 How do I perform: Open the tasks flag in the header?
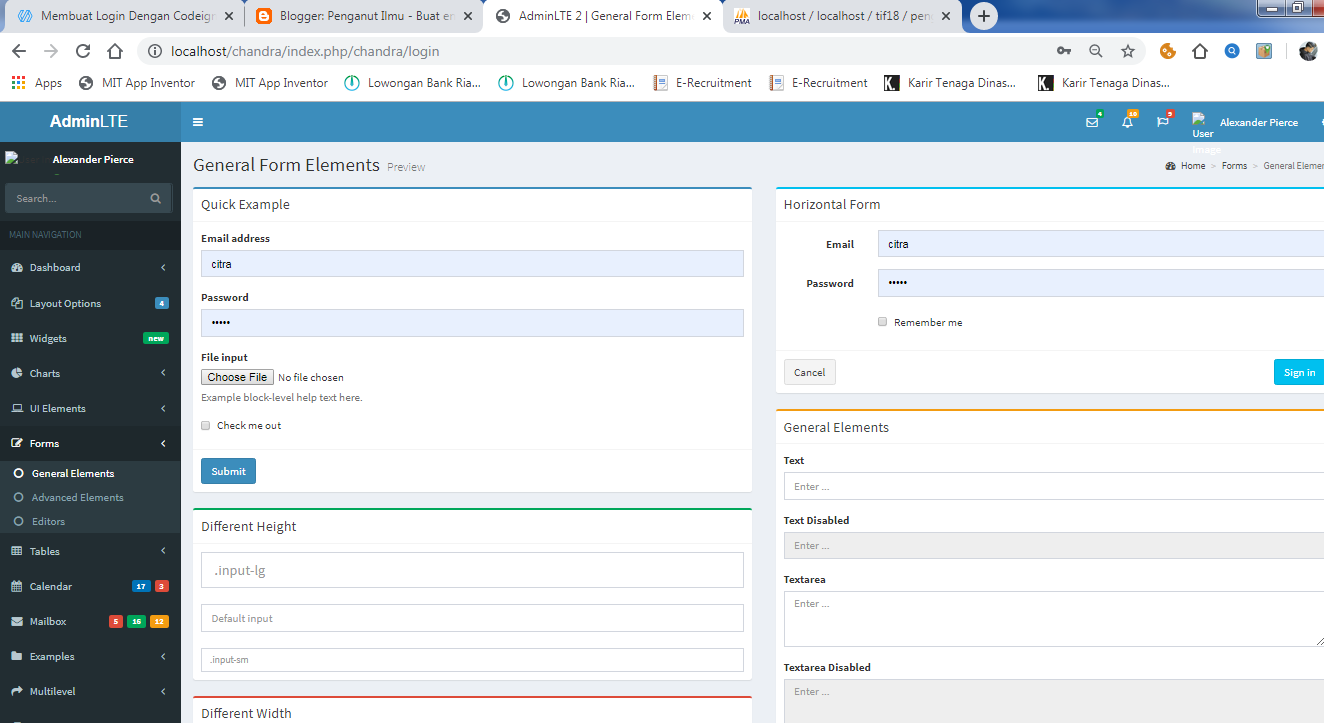(1163, 122)
